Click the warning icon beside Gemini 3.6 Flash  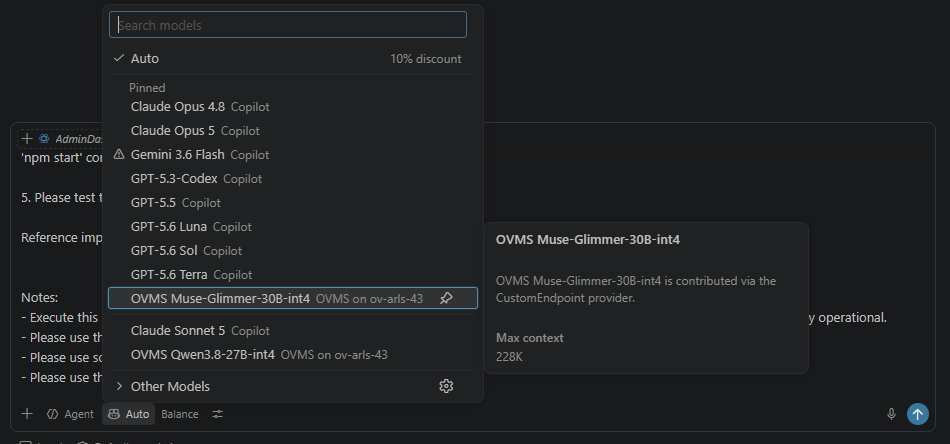pos(119,154)
